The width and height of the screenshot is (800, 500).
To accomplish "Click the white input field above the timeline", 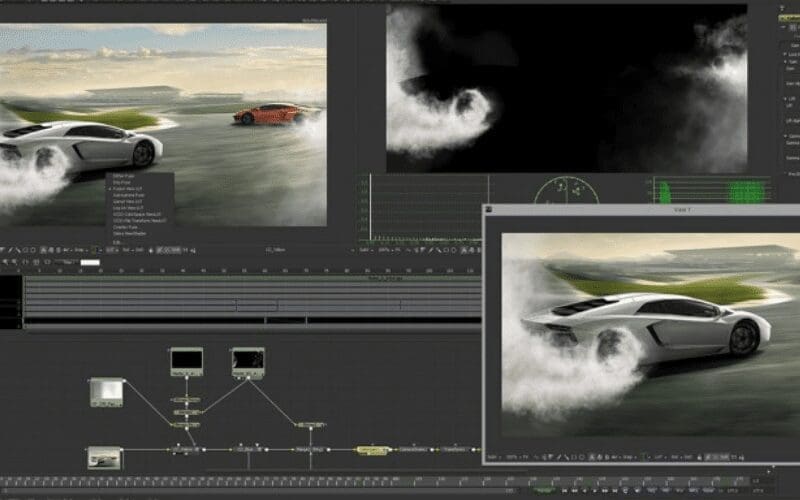I will [x=90, y=262].
